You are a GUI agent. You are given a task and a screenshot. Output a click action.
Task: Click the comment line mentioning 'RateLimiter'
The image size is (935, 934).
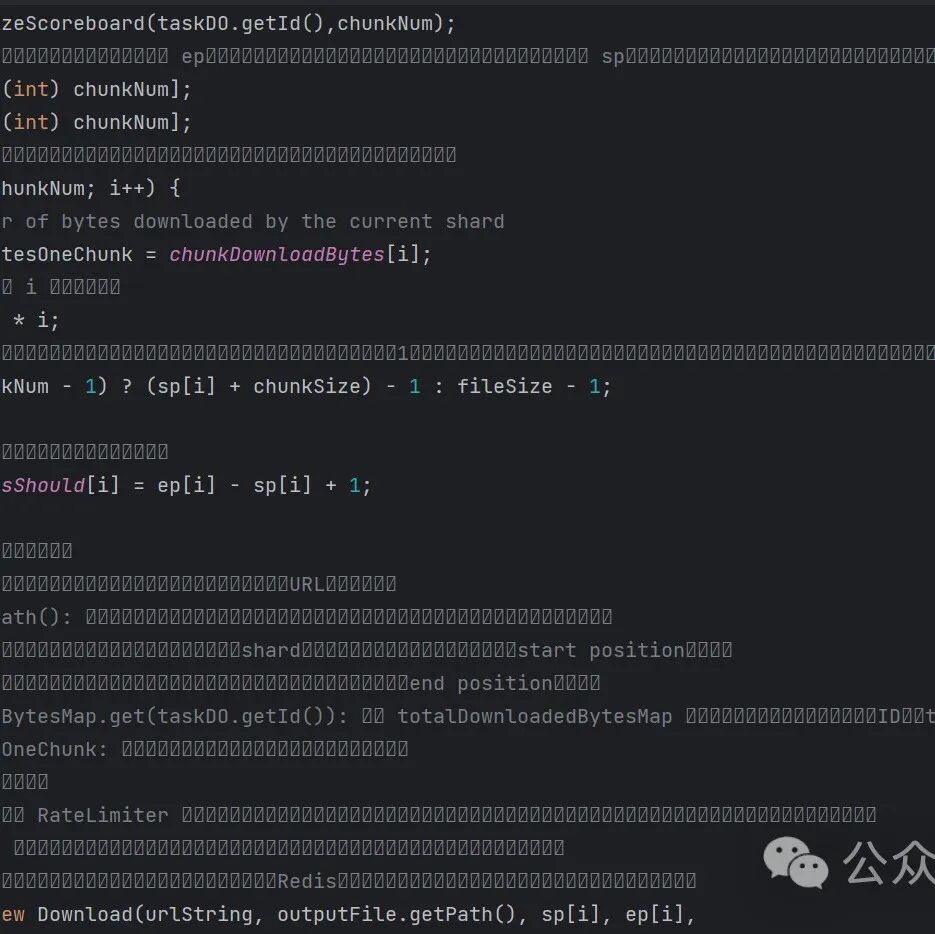(439, 815)
